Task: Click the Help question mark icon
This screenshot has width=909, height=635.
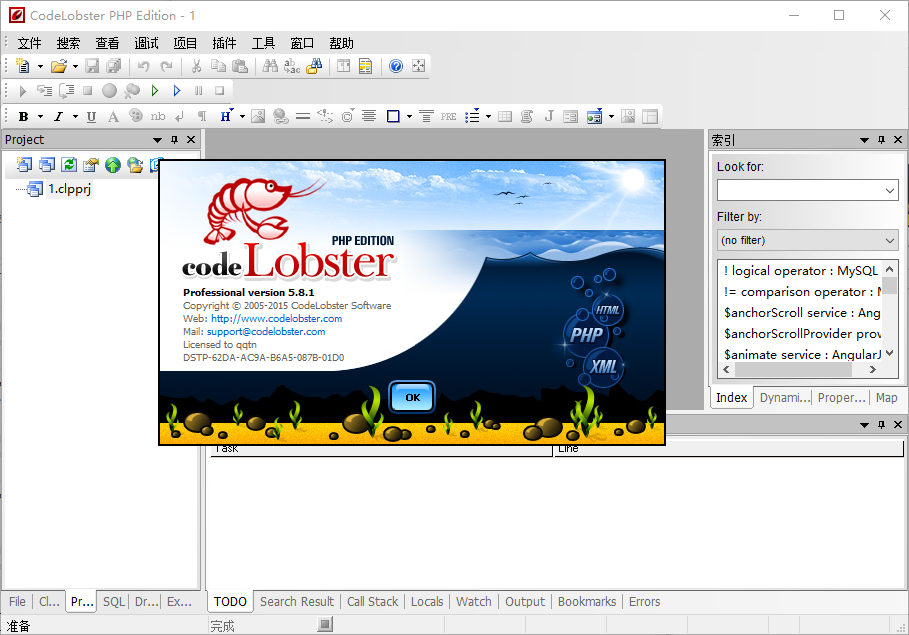Action: pos(396,66)
